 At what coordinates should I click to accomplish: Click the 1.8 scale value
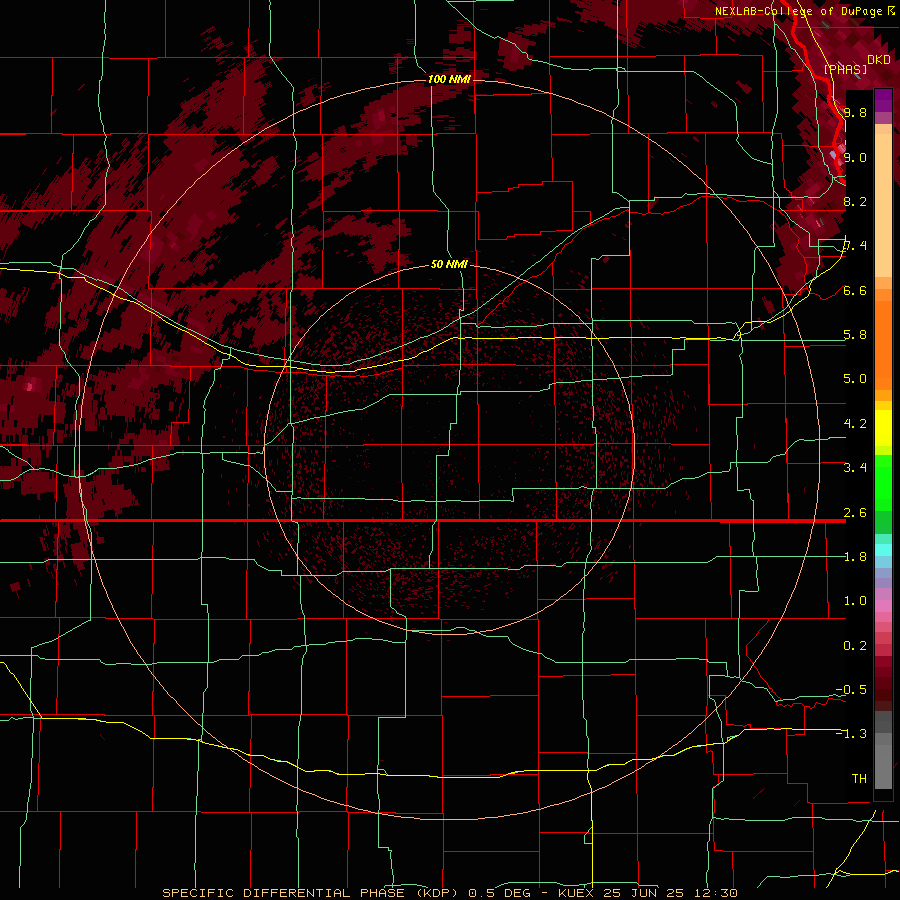tap(855, 557)
